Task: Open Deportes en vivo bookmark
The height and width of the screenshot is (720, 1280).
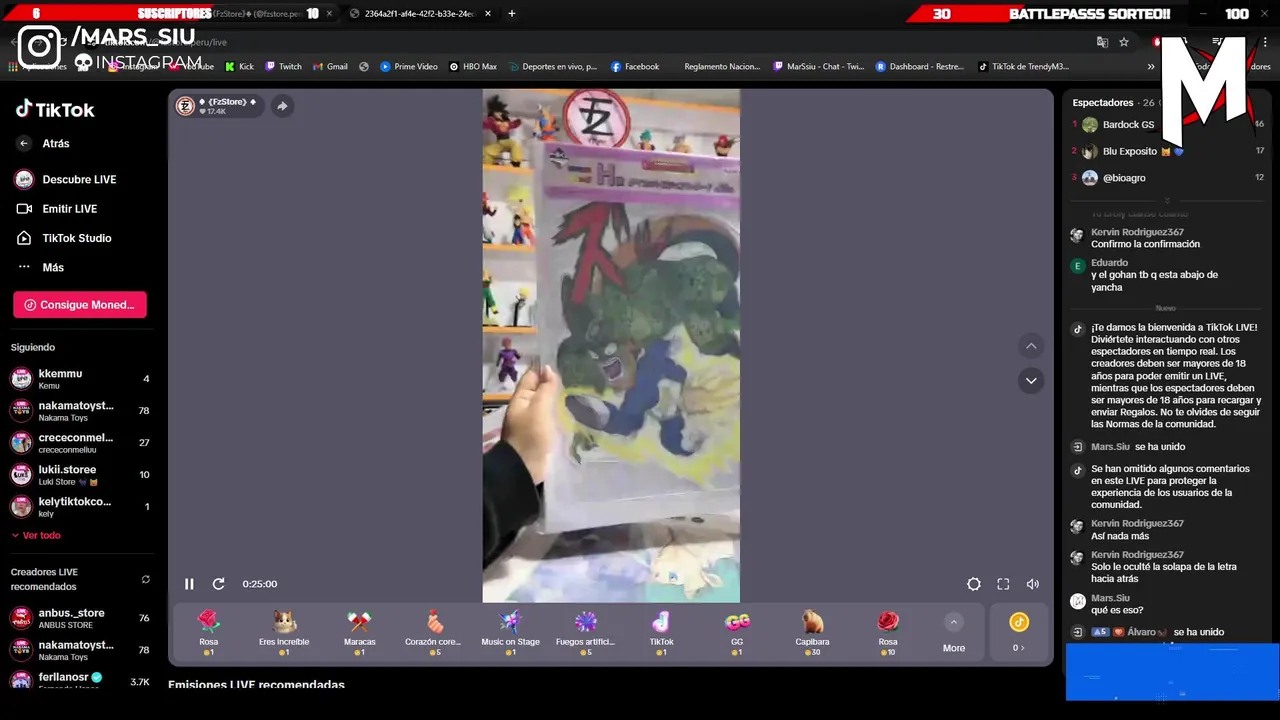Action: (x=551, y=67)
